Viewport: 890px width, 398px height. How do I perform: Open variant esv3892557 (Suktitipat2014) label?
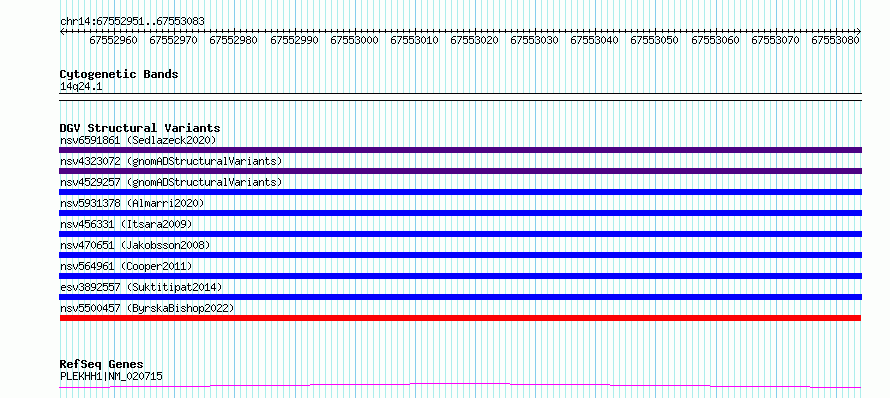(141, 287)
